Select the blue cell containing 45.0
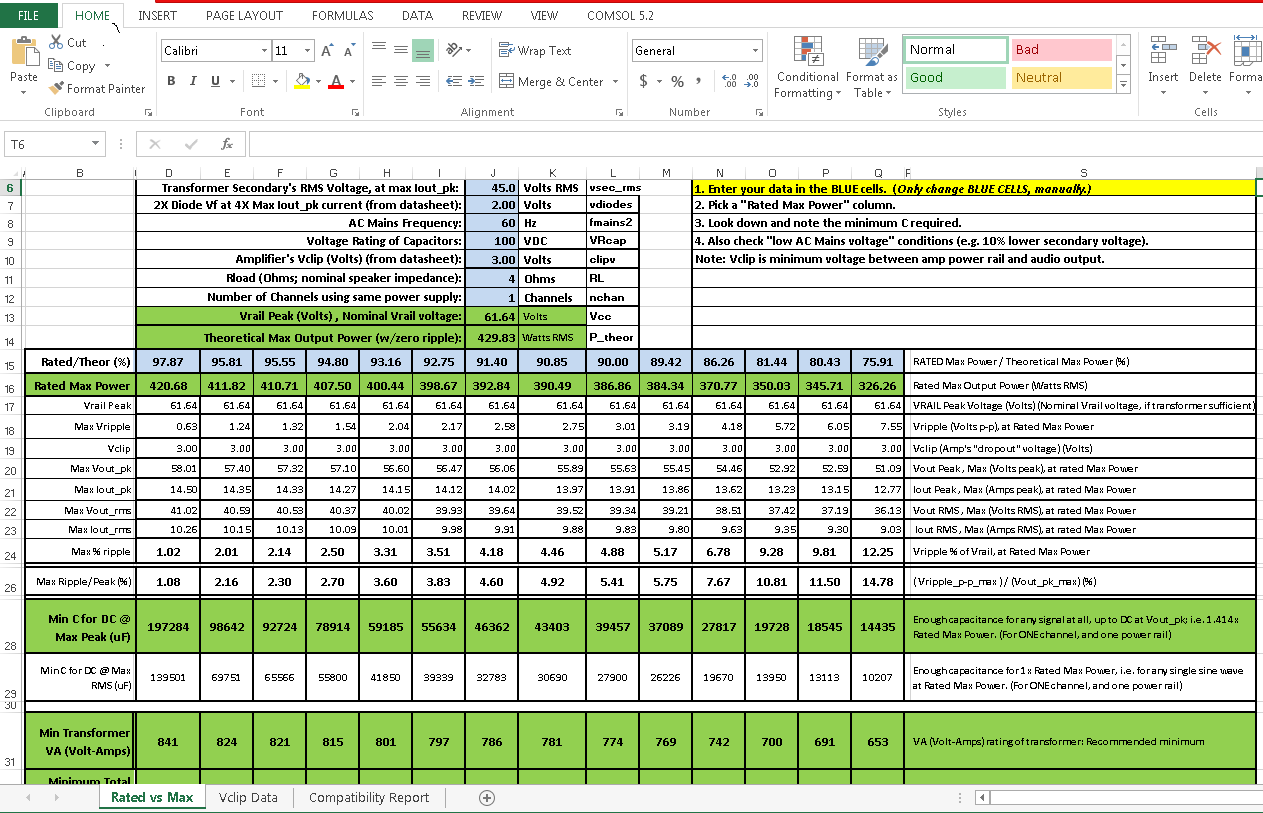The width and height of the screenshot is (1263, 813). [x=493, y=187]
